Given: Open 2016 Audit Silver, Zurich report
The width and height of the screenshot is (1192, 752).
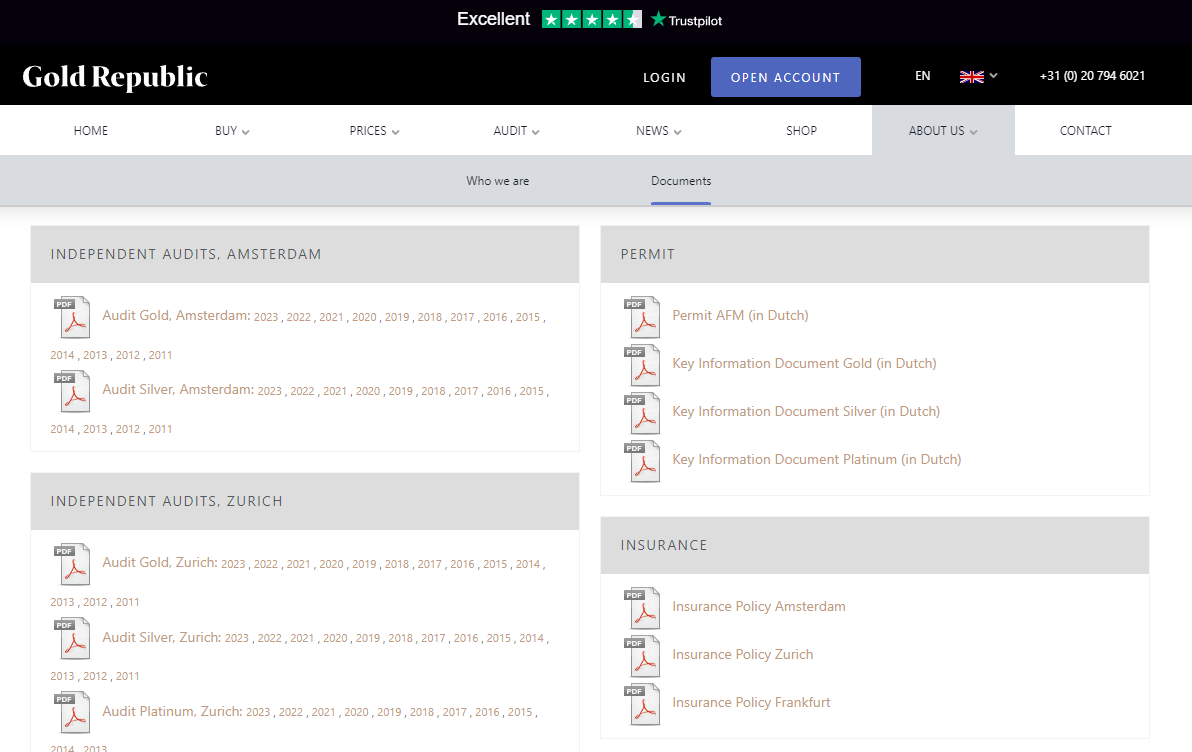Looking at the screenshot, I should click(466, 638).
